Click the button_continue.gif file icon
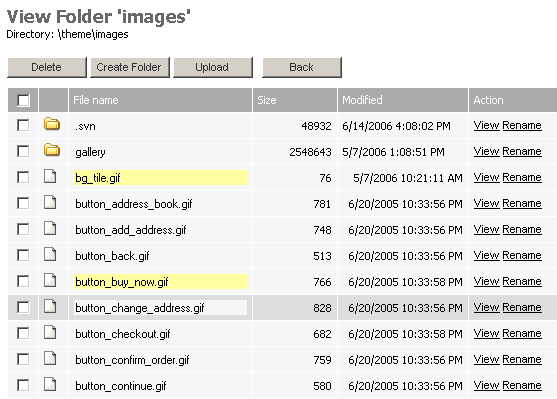Image resolution: width=557 pixels, height=399 pixels. (x=50, y=384)
